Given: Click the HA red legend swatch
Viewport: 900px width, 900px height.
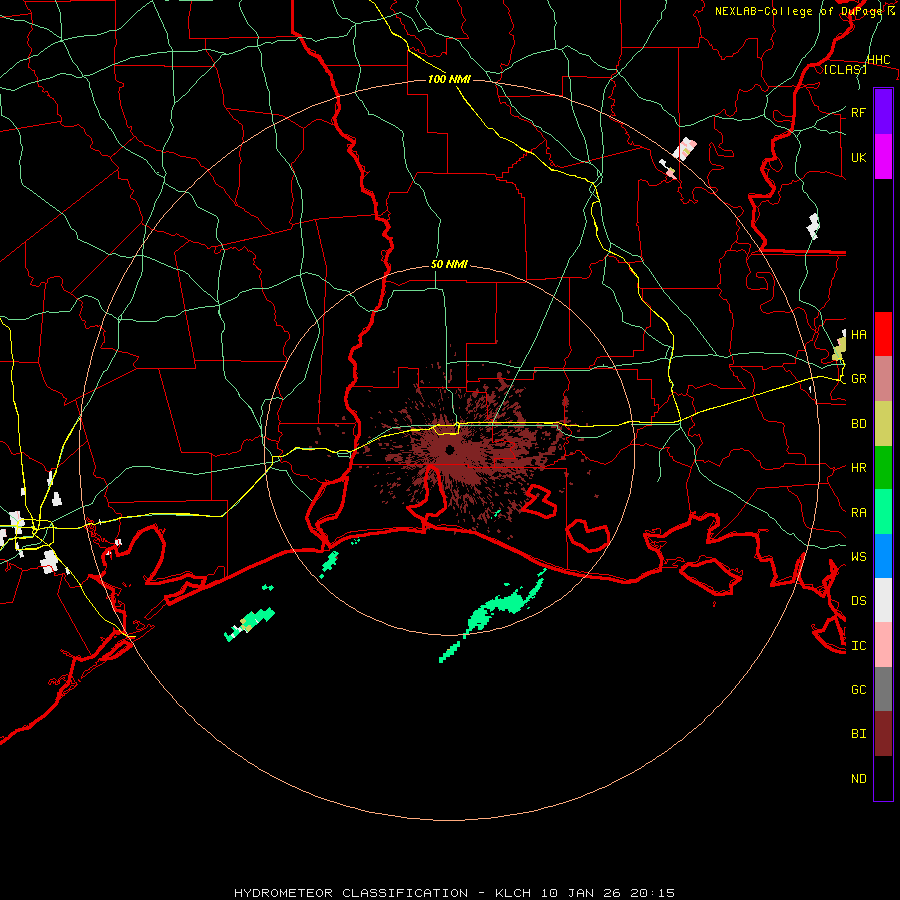Looking at the screenshot, I should (883, 334).
